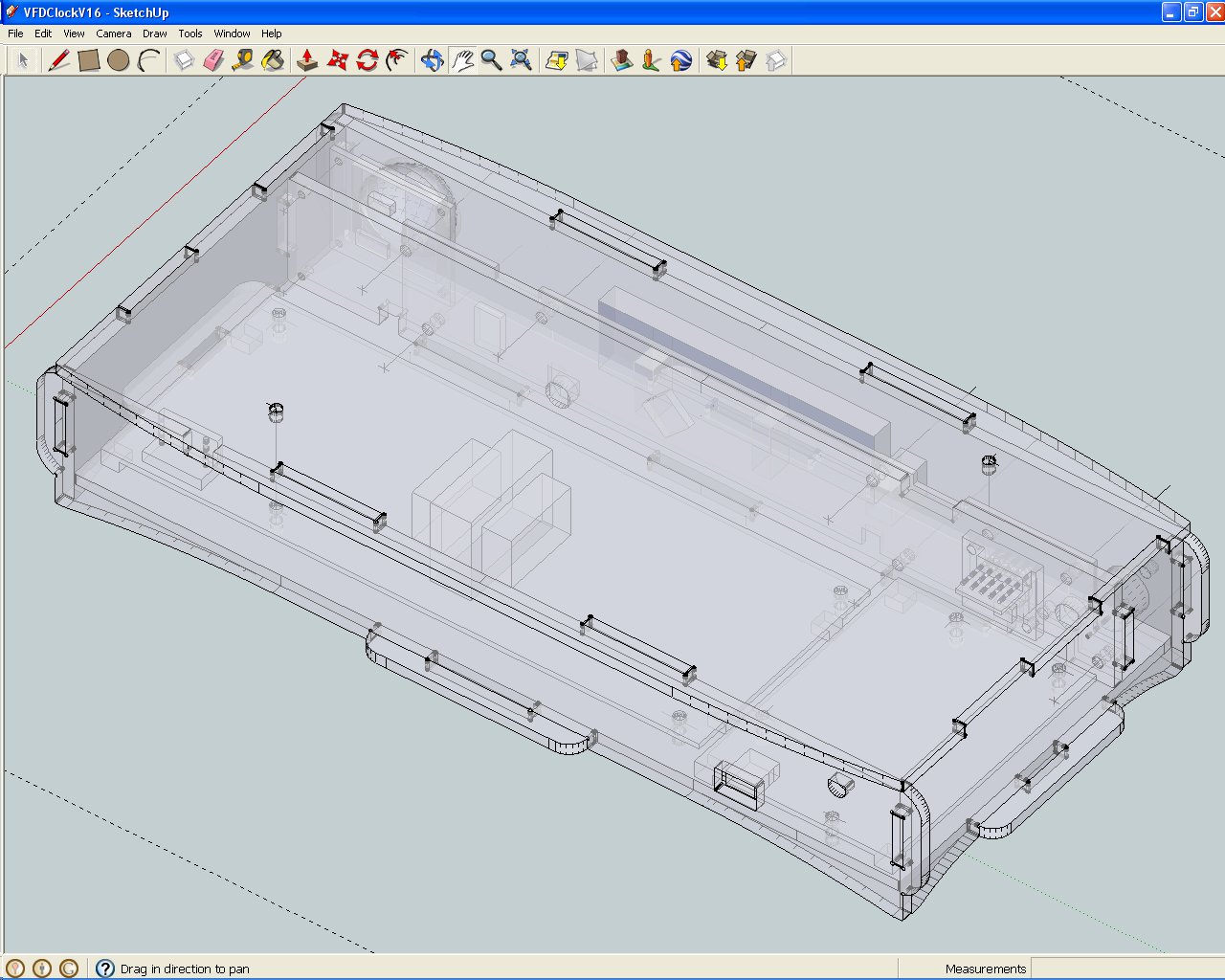Choose the Move tool with red arrows
Image resolution: width=1225 pixels, height=980 pixels.
click(337, 61)
